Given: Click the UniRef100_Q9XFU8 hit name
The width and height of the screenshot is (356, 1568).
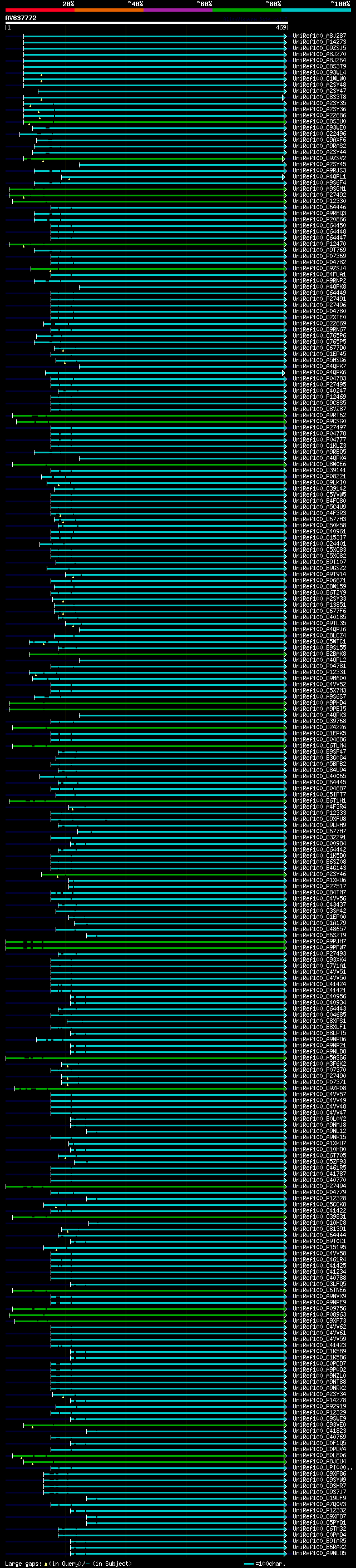Looking at the screenshot, I should click(x=319, y=819).
